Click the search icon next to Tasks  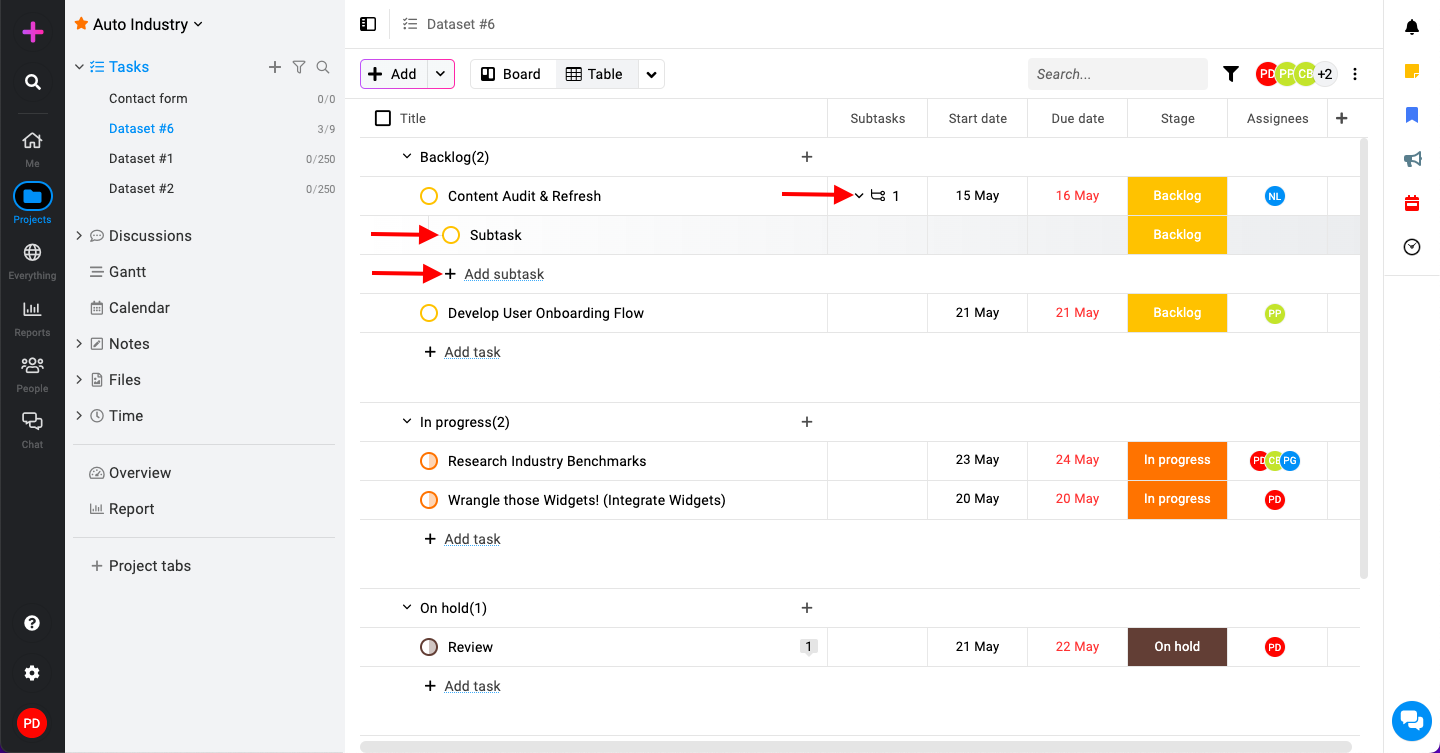pos(323,67)
